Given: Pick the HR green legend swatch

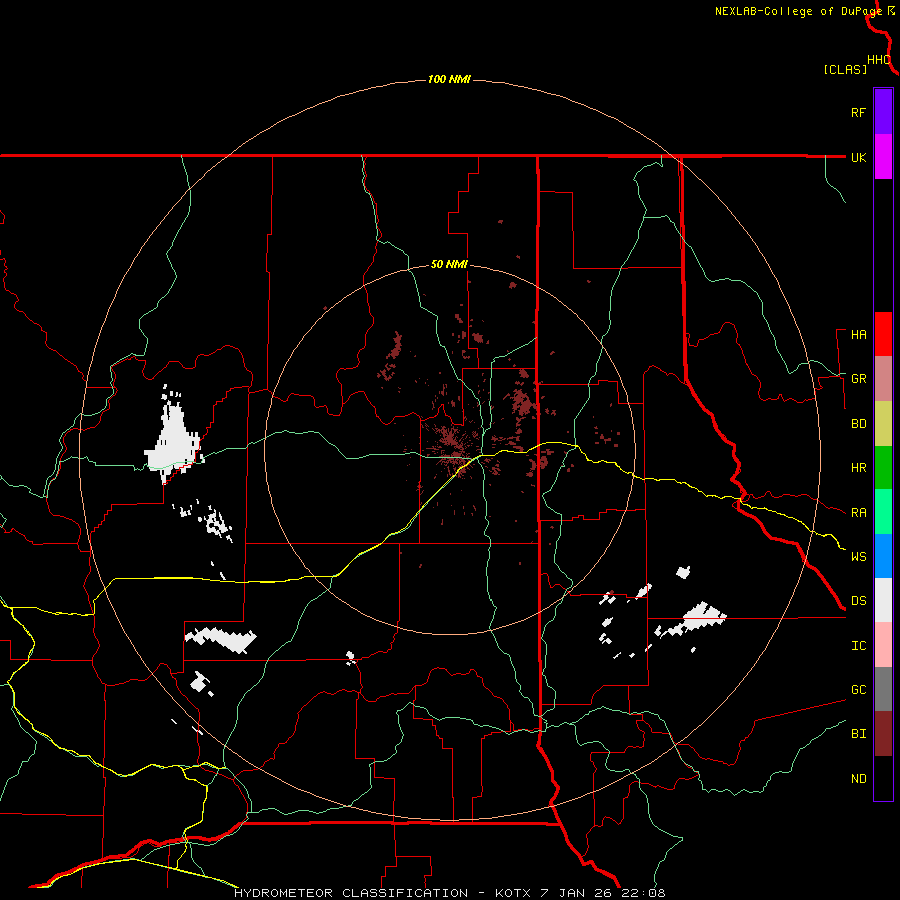Looking at the screenshot, I should (x=883, y=468).
